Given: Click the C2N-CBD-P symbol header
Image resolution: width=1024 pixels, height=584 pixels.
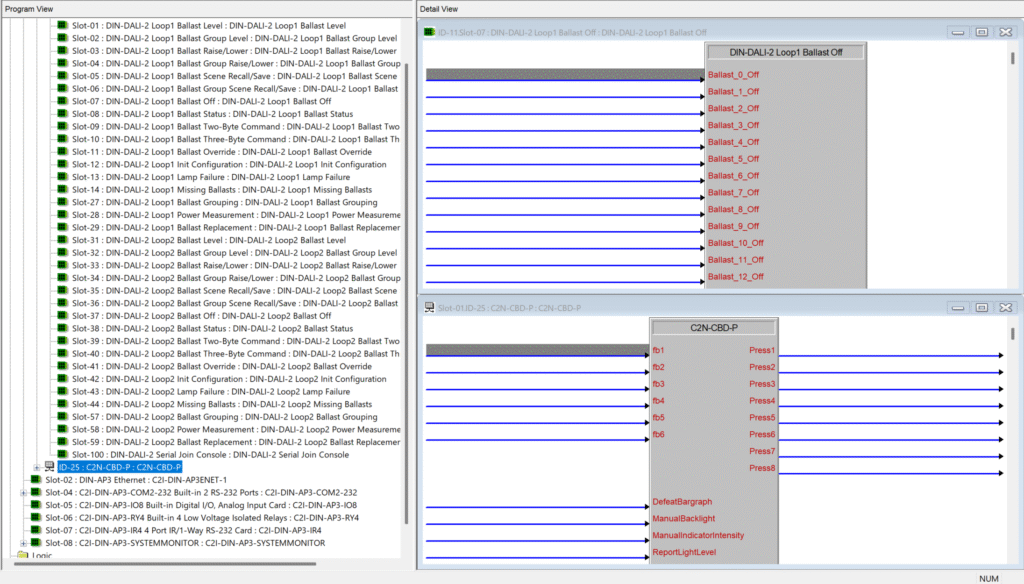Looking at the screenshot, I should point(714,328).
